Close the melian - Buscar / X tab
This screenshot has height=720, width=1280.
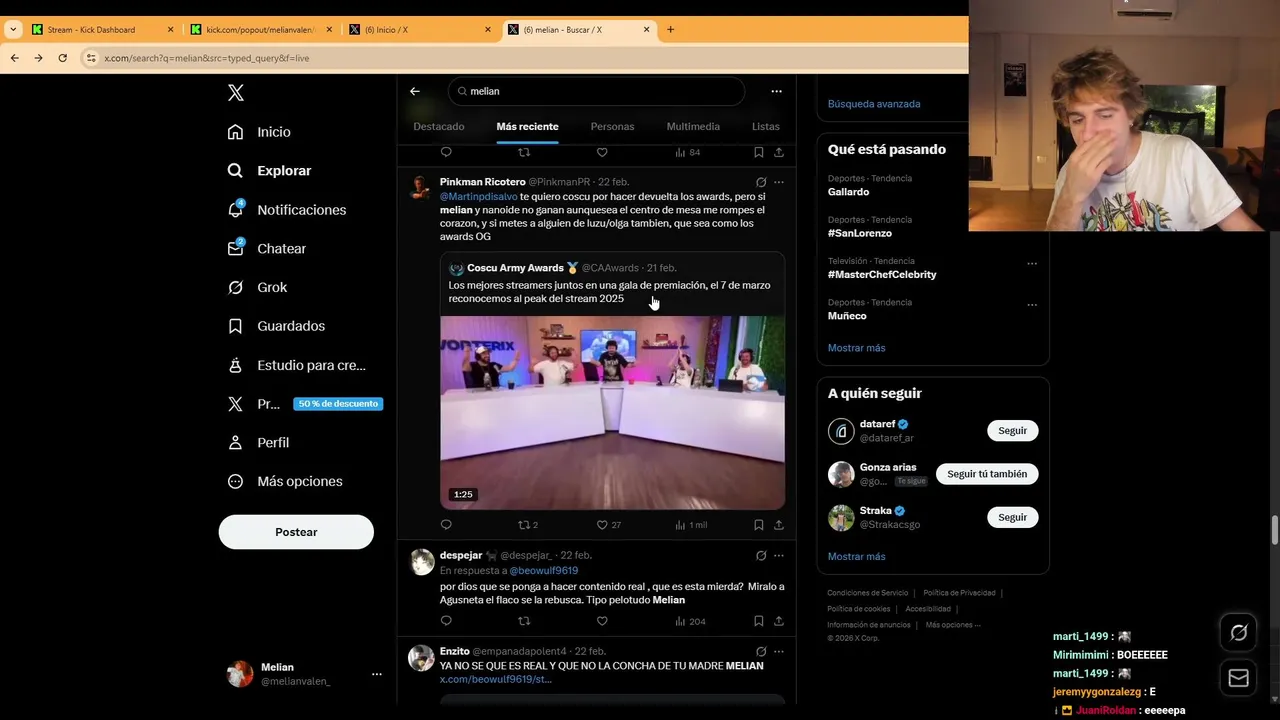pyautogui.click(x=646, y=30)
